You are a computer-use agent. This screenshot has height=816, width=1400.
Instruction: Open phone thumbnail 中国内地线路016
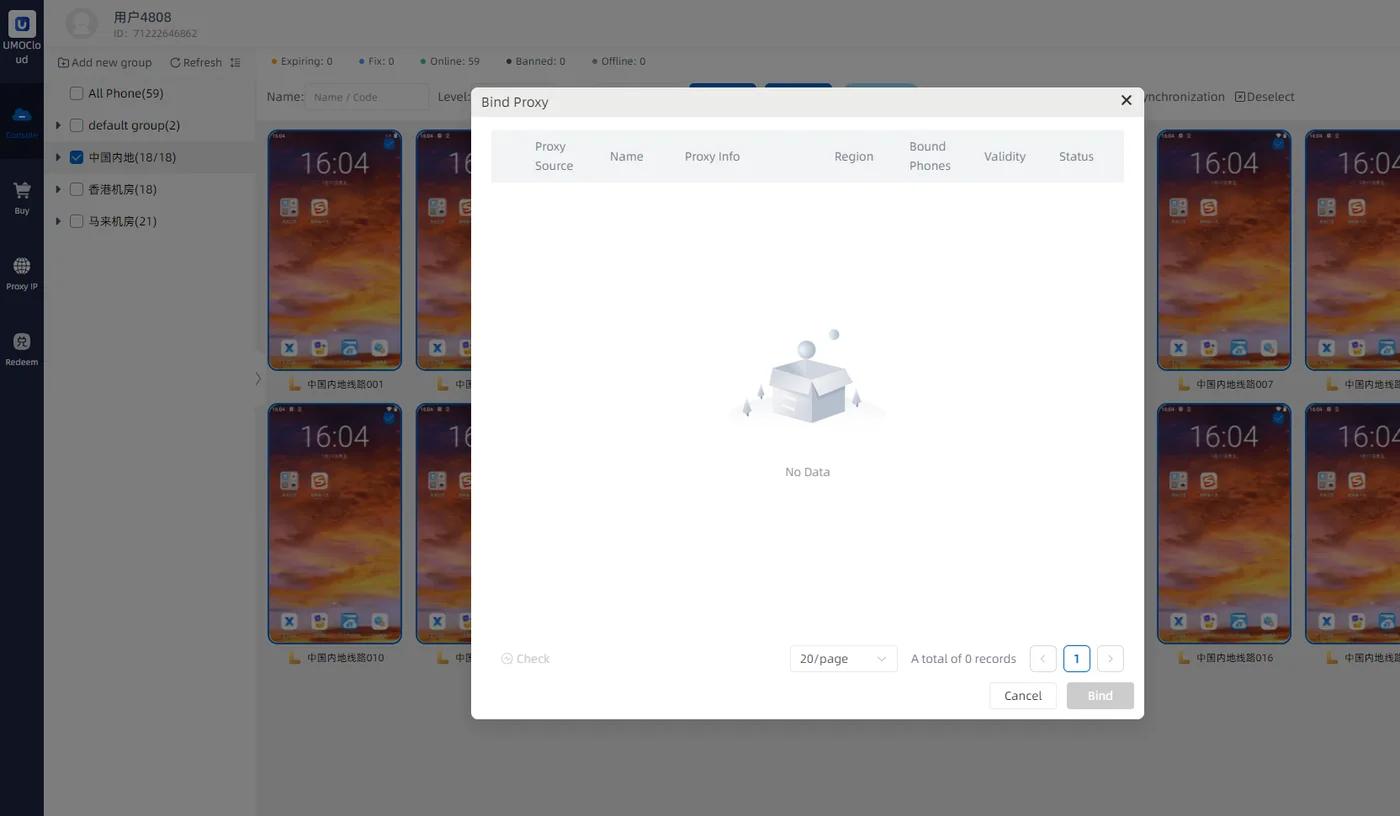pos(1224,524)
